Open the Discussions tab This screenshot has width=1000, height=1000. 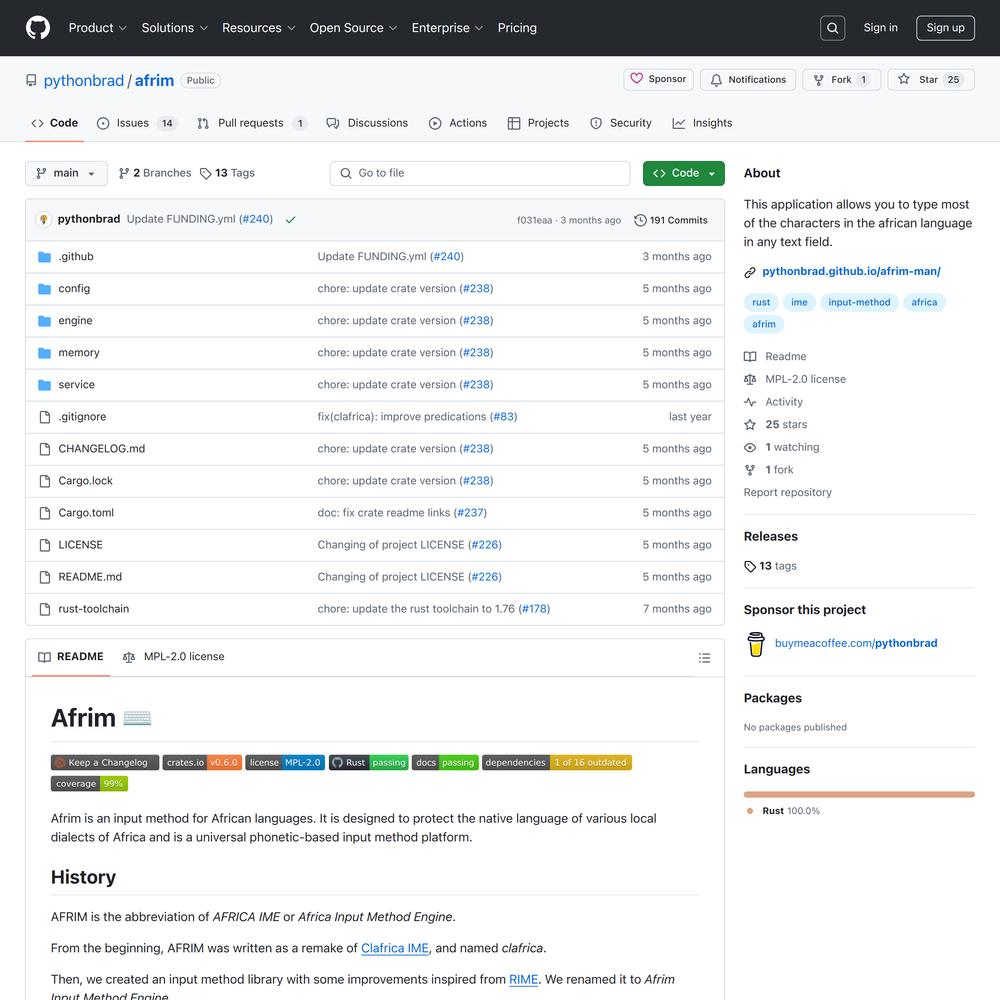coord(367,123)
